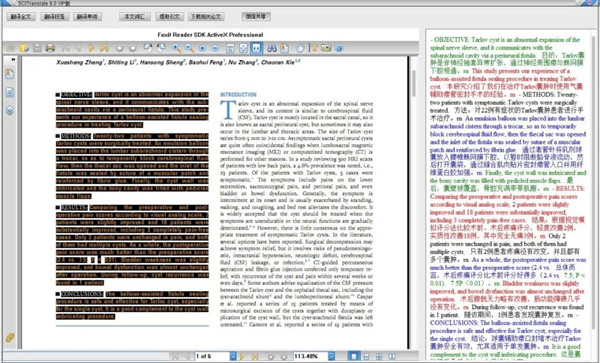Click the fit page icon
The height and width of the screenshot is (363, 600).
tap(243, 48)
